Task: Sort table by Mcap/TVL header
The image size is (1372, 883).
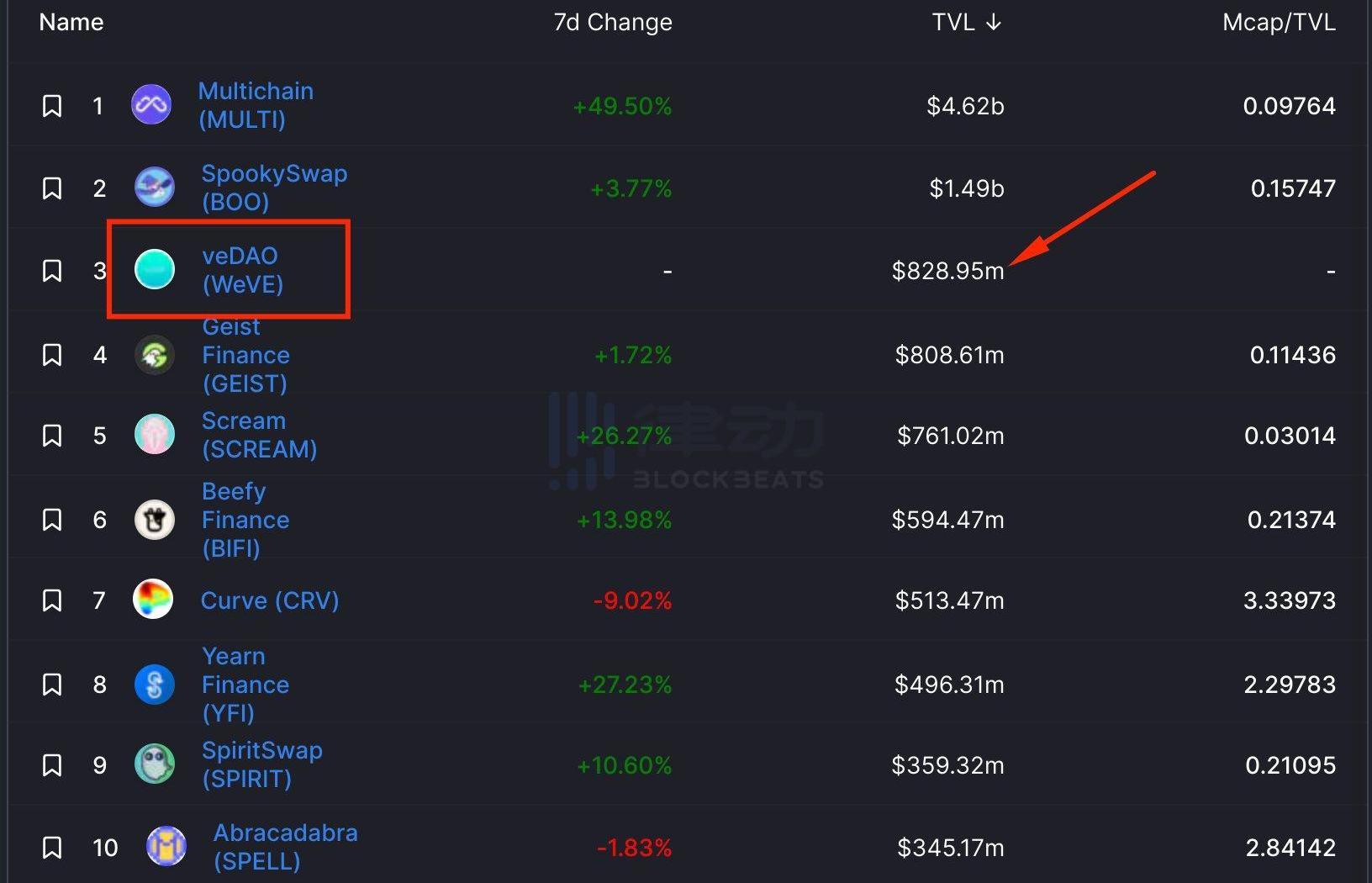Action: (x=1278, y=22)
